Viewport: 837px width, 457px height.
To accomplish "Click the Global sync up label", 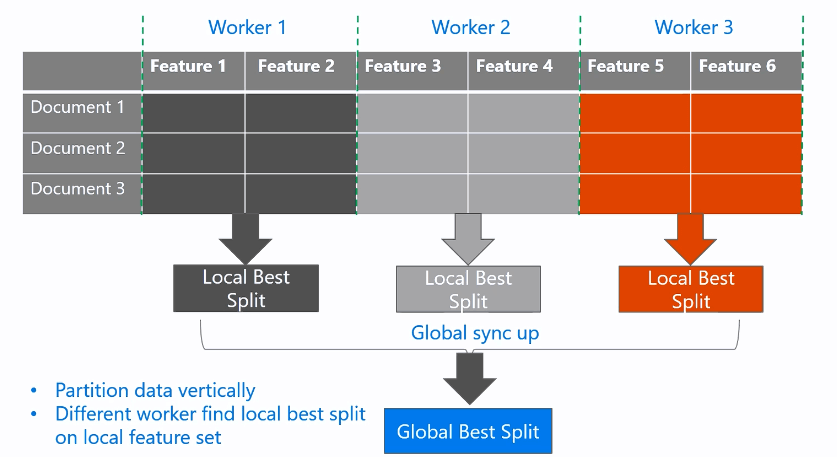I will click(x=475, y=333).
